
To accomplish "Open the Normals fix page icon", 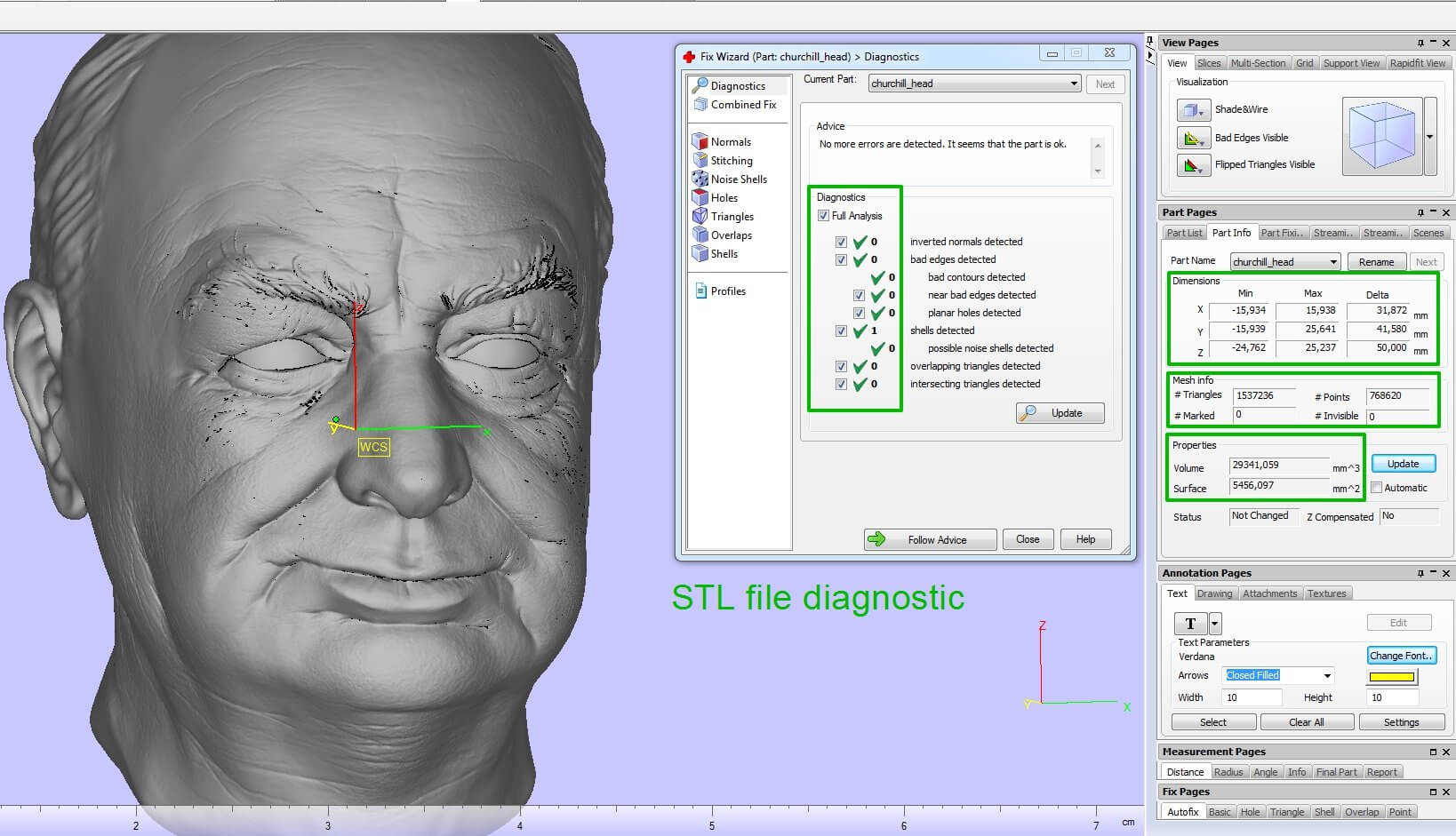I will point(700,141).
